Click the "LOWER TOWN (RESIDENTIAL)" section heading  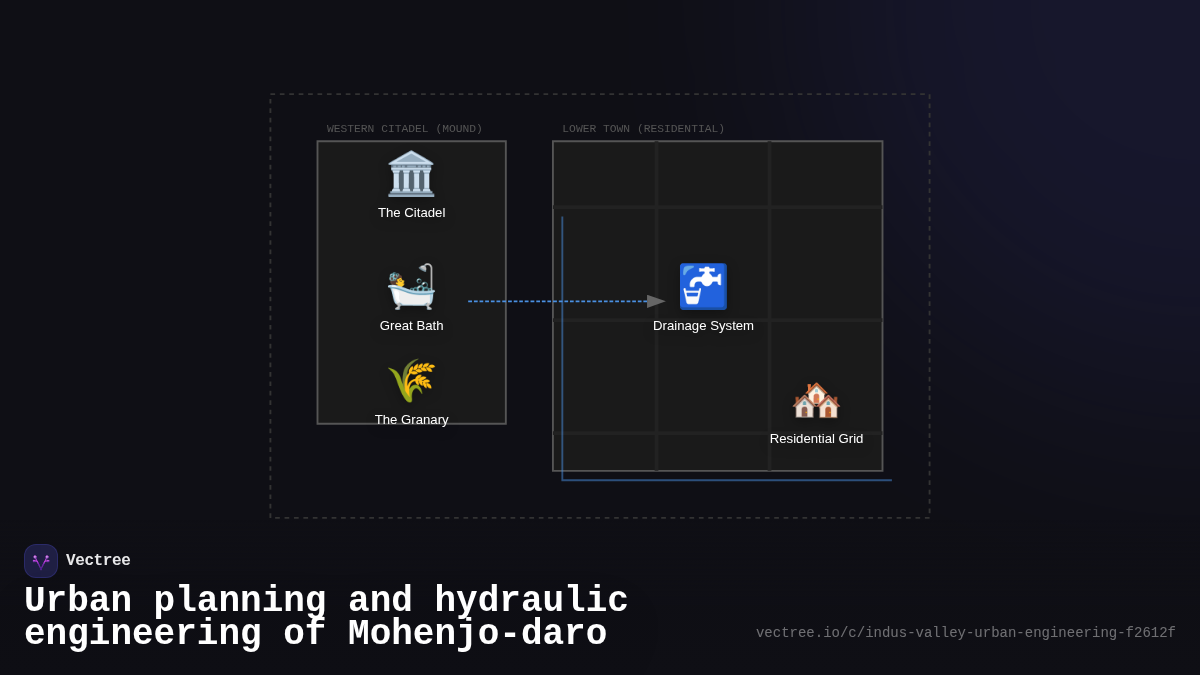point(643,129)
